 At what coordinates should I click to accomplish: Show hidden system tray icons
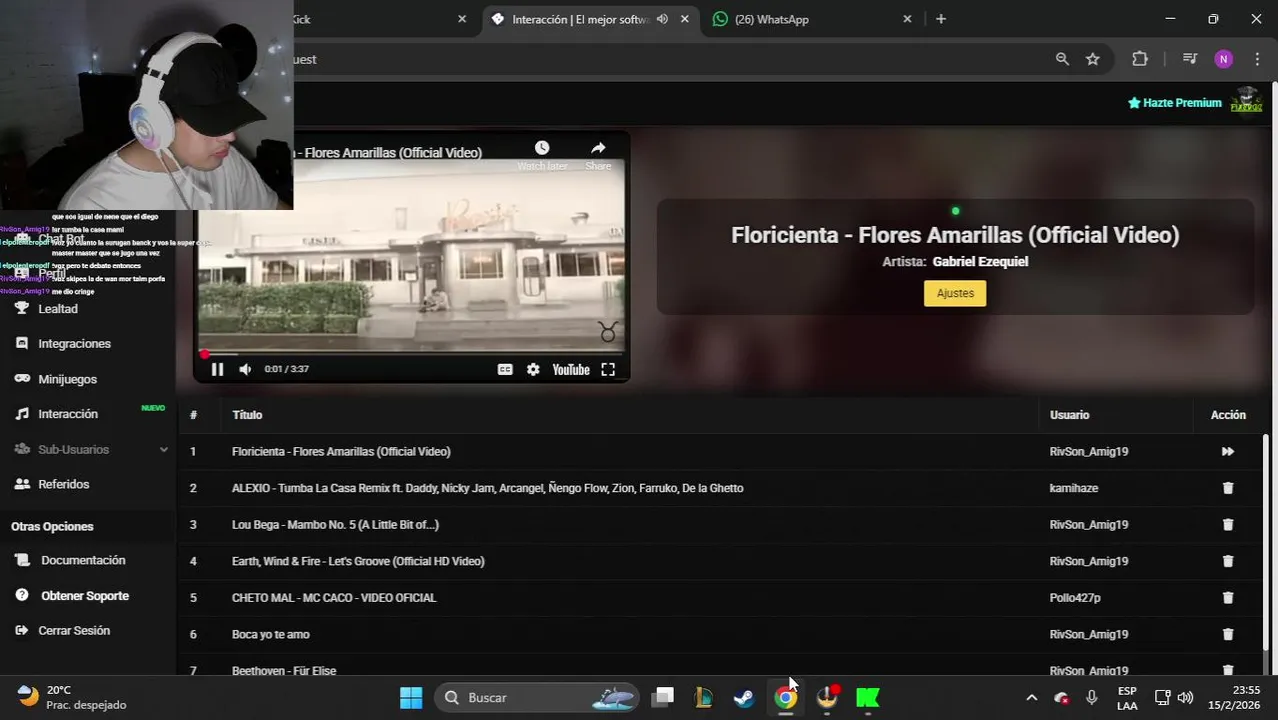[1031, 698]
